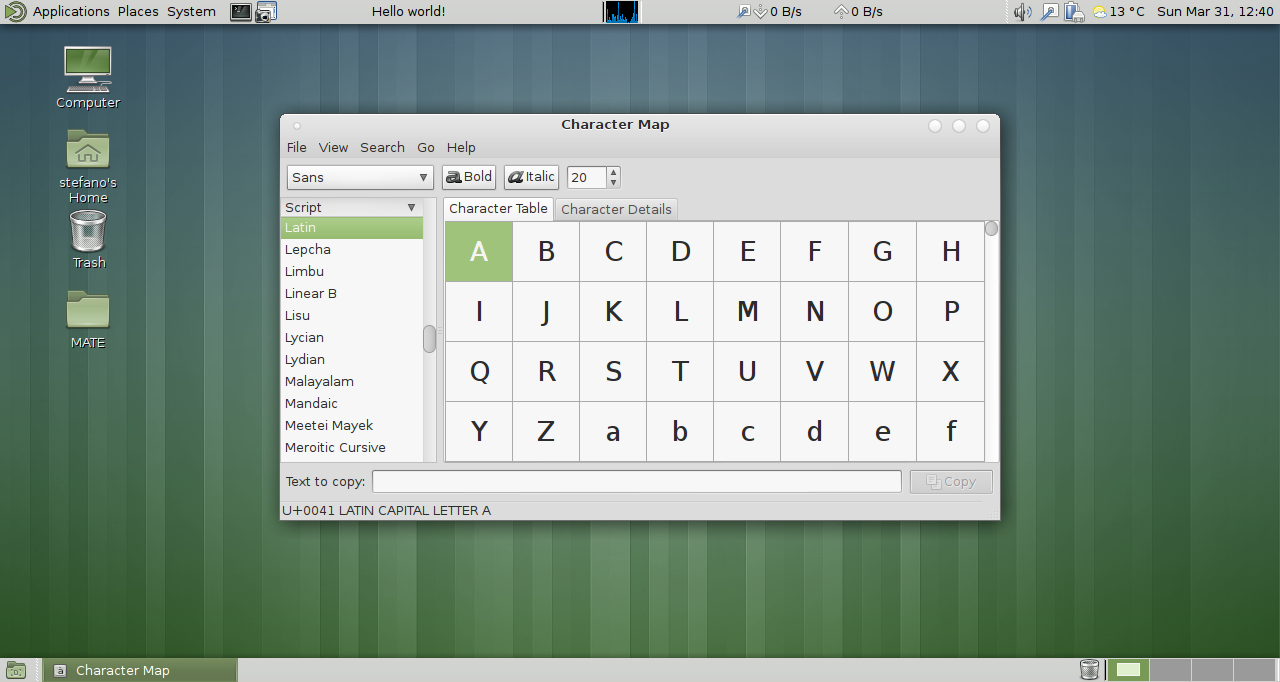Toggle the Bold font button

[x=469, y=177]
